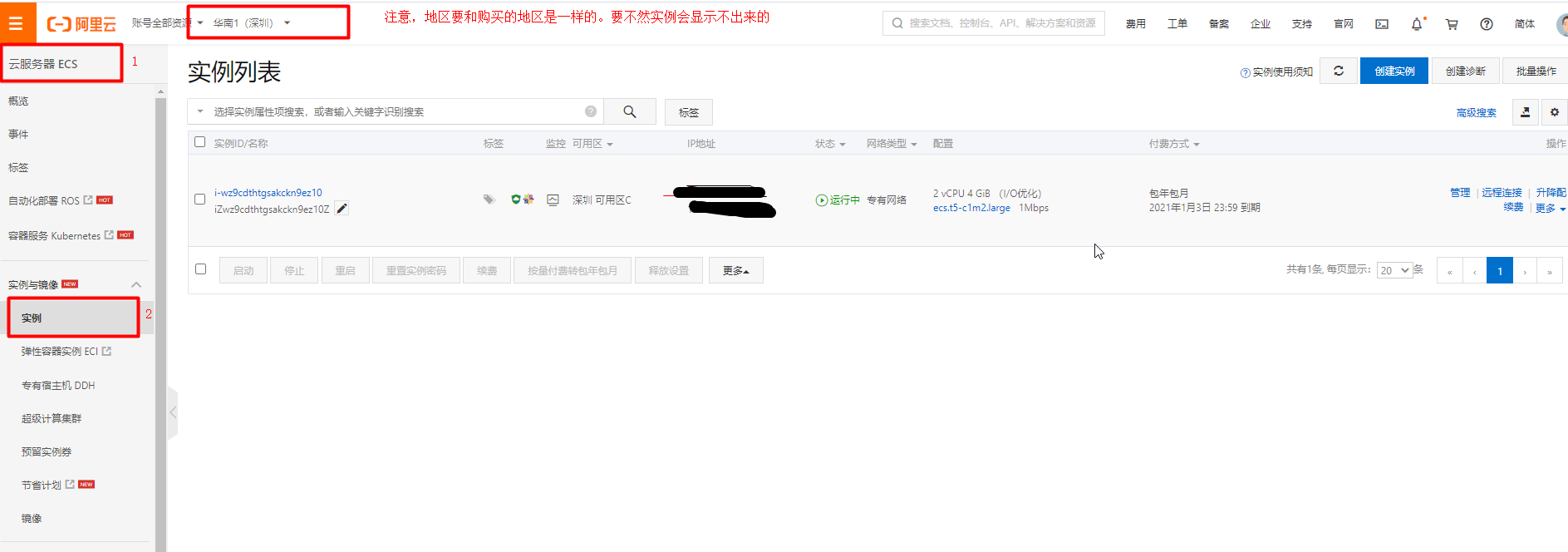Open column settings gear icon
1568x552 pixels.
point(1554,112)
